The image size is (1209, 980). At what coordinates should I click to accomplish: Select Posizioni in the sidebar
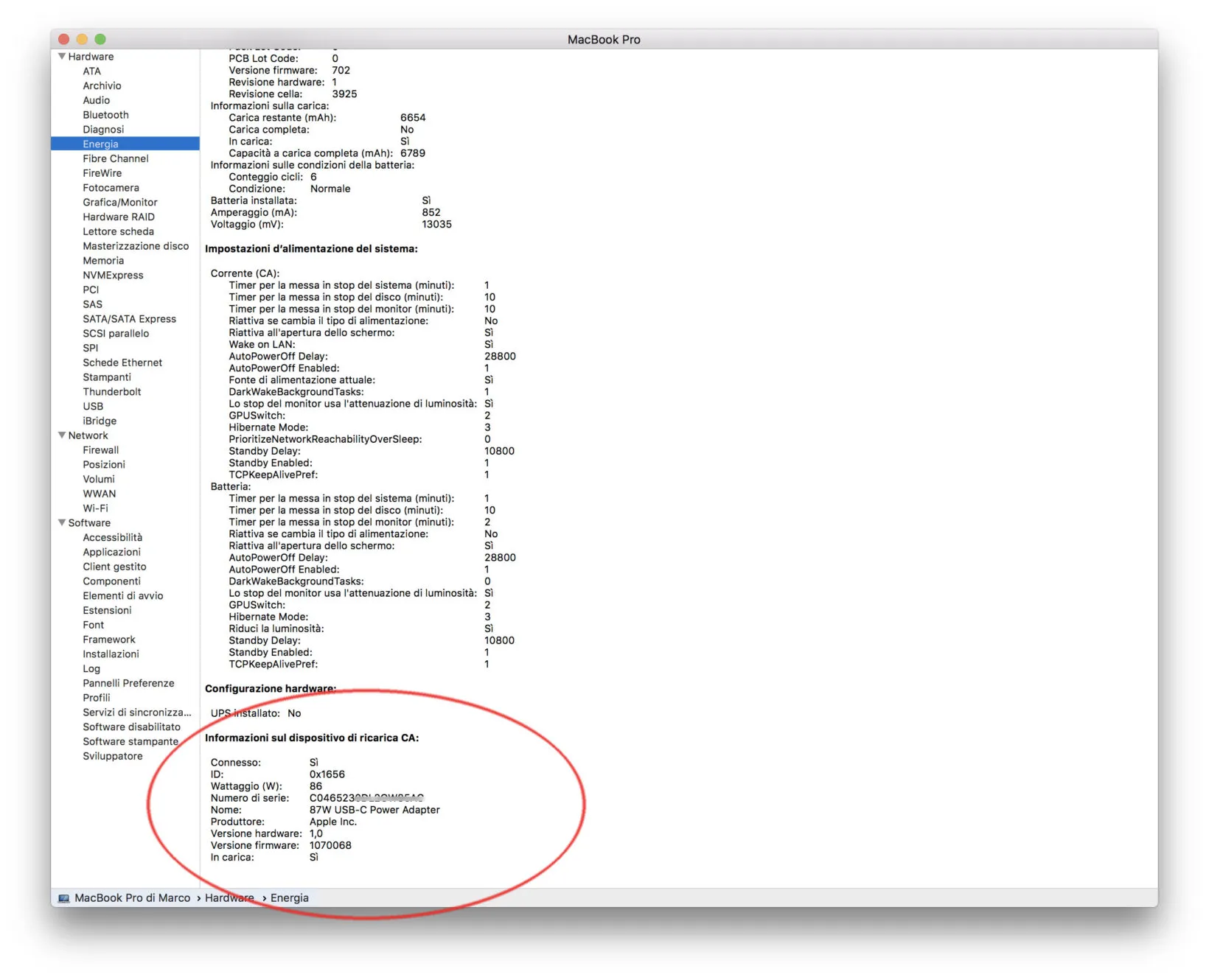[104, 465]
